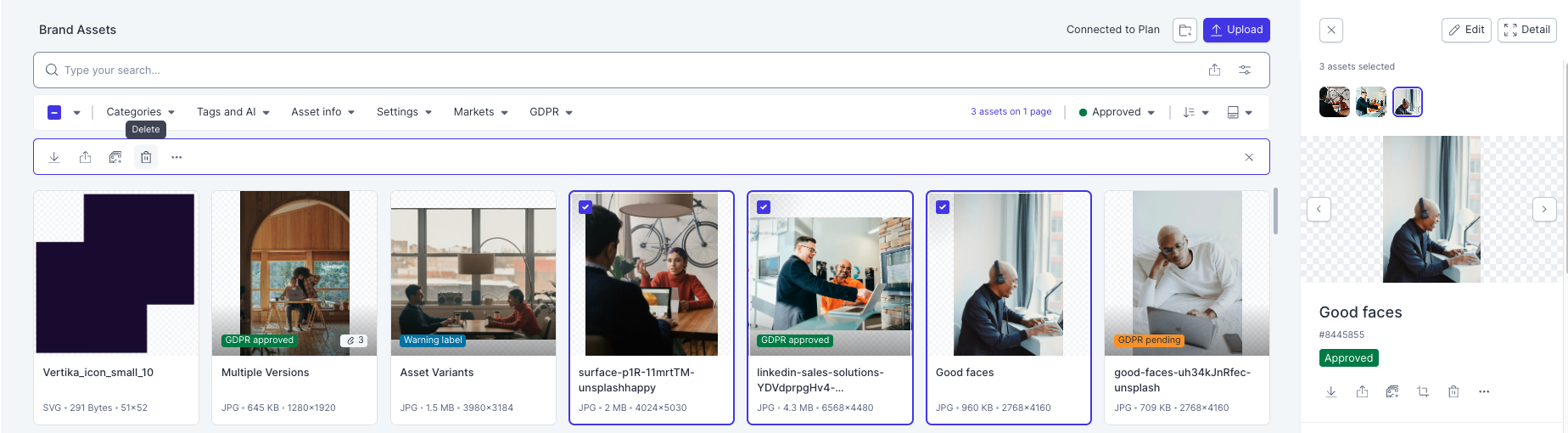Open the GDPR filter dropdown

pyautogui.click(x=551, y=112)
